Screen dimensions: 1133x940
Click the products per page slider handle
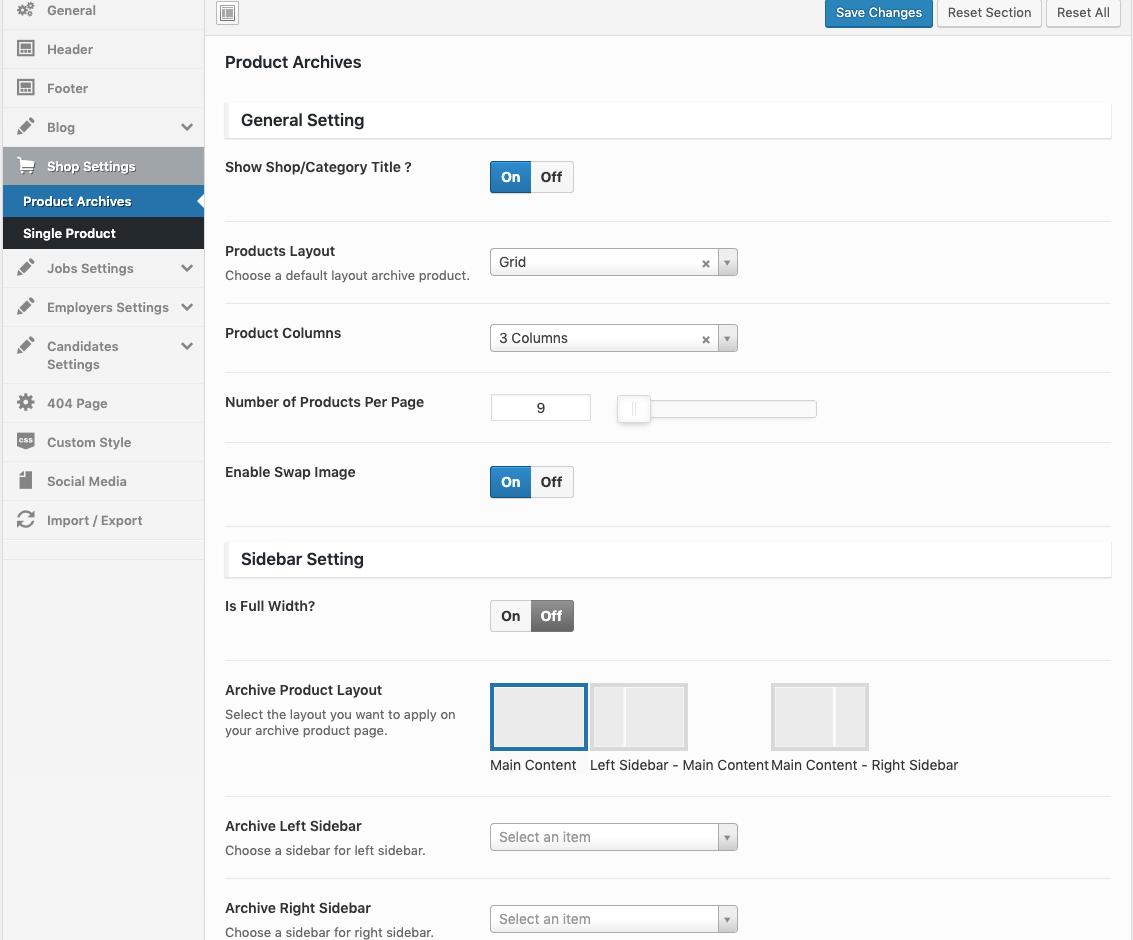634,409
